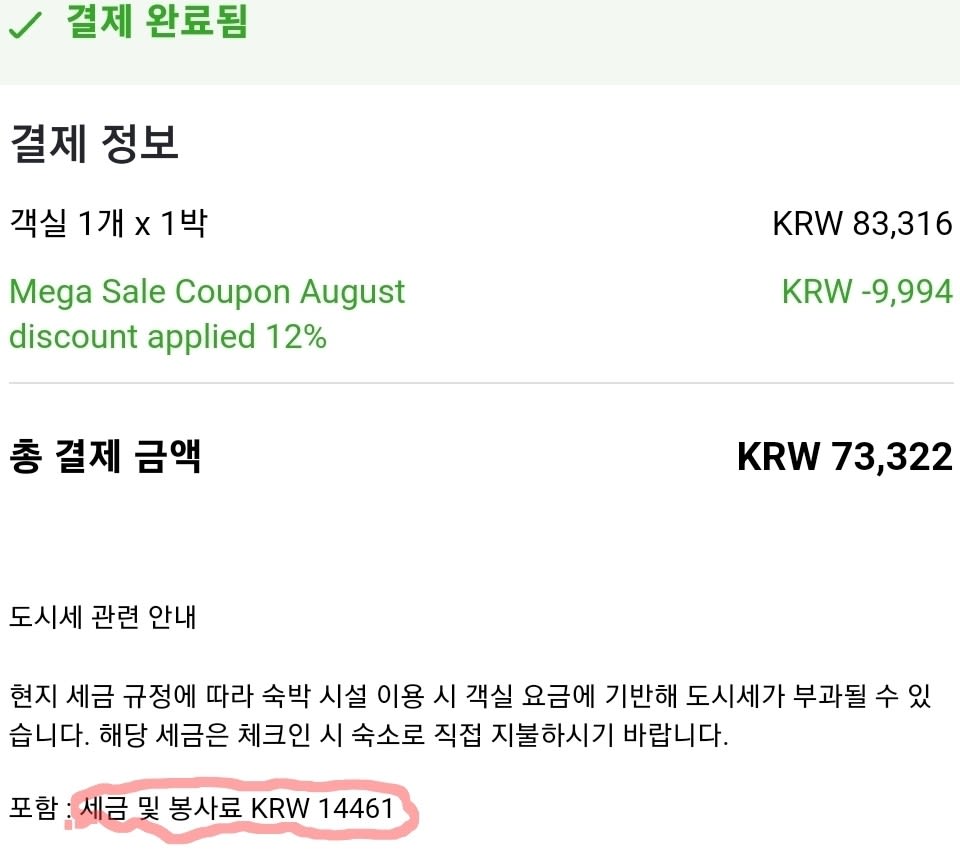This screenshot has height=860, width=960.
Task: Select the total amount KRW 73,322
Action: (844, 457)
